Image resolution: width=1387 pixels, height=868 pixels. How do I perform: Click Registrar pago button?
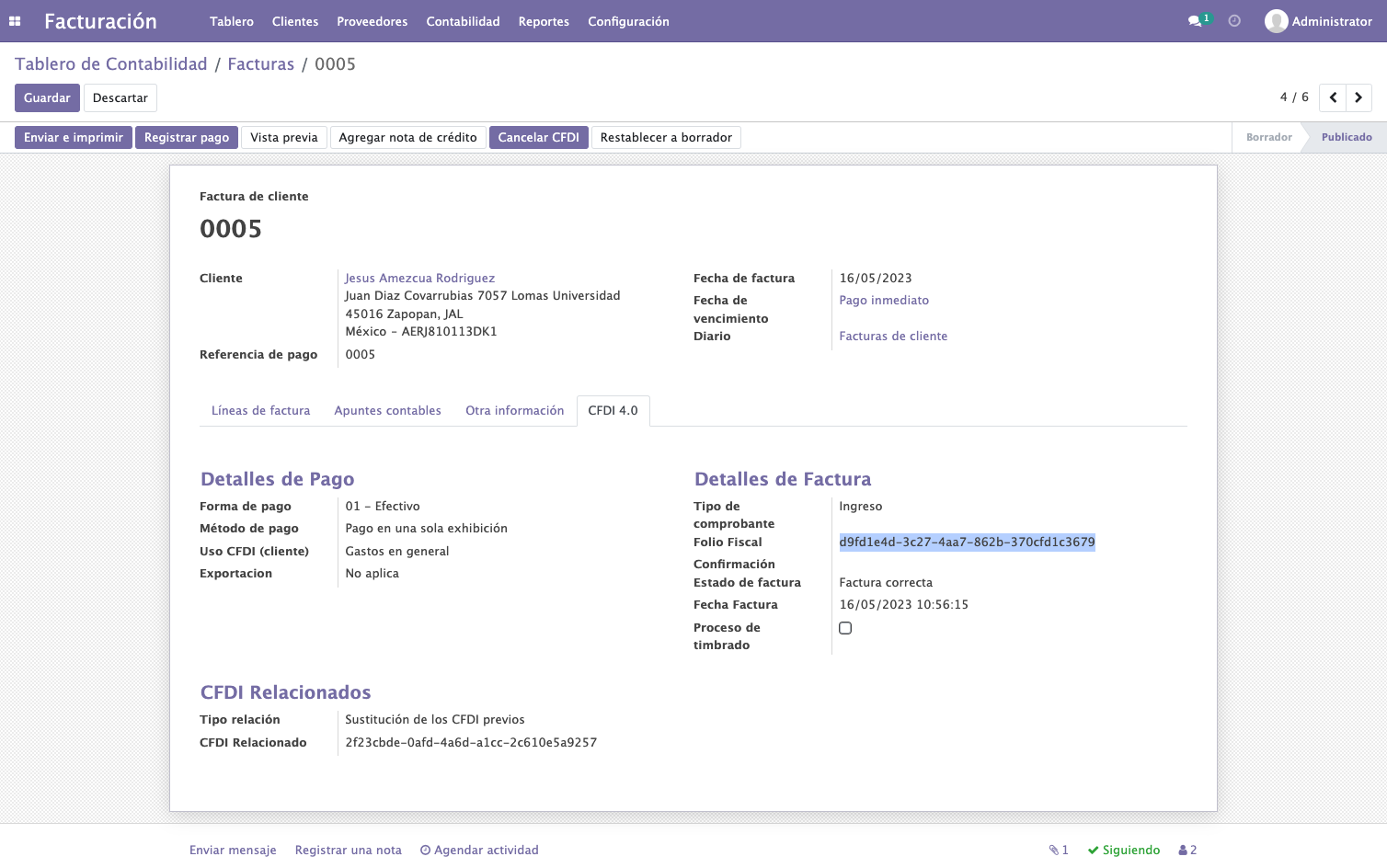(187, 137)
